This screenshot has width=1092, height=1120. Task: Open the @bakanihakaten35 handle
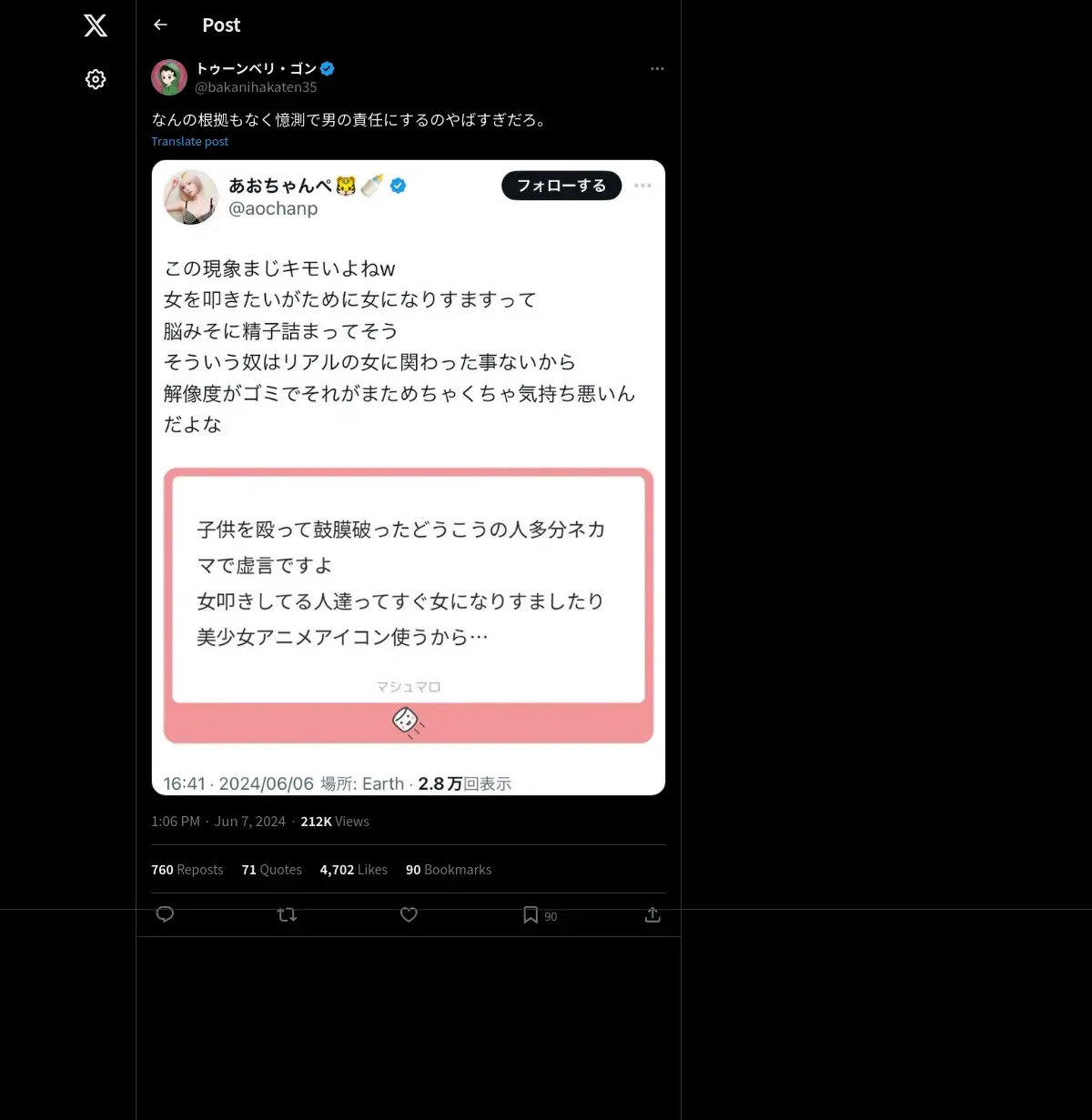[256, 87]
